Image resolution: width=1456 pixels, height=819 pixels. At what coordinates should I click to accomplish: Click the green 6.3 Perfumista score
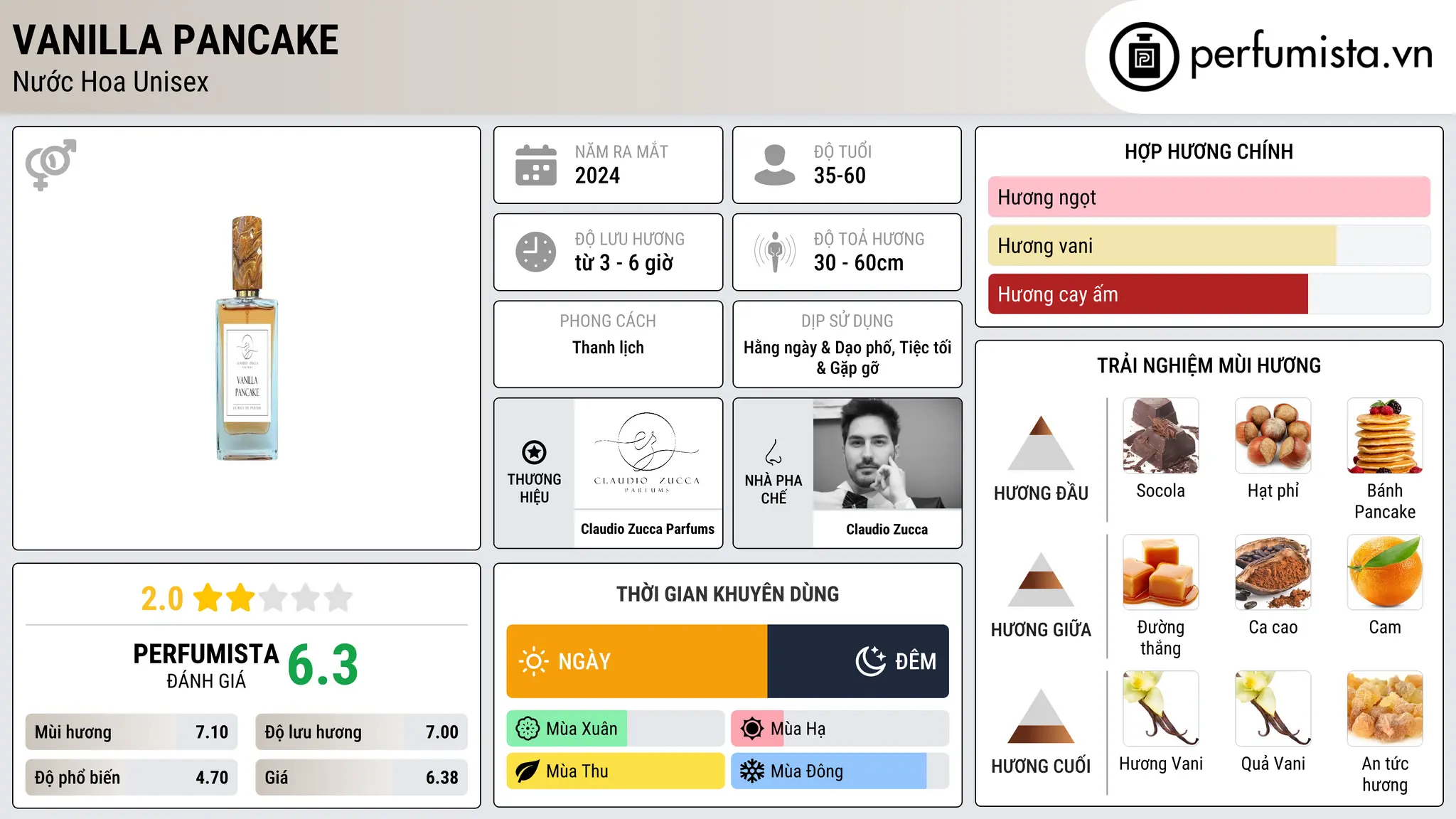tap(323, 665)
